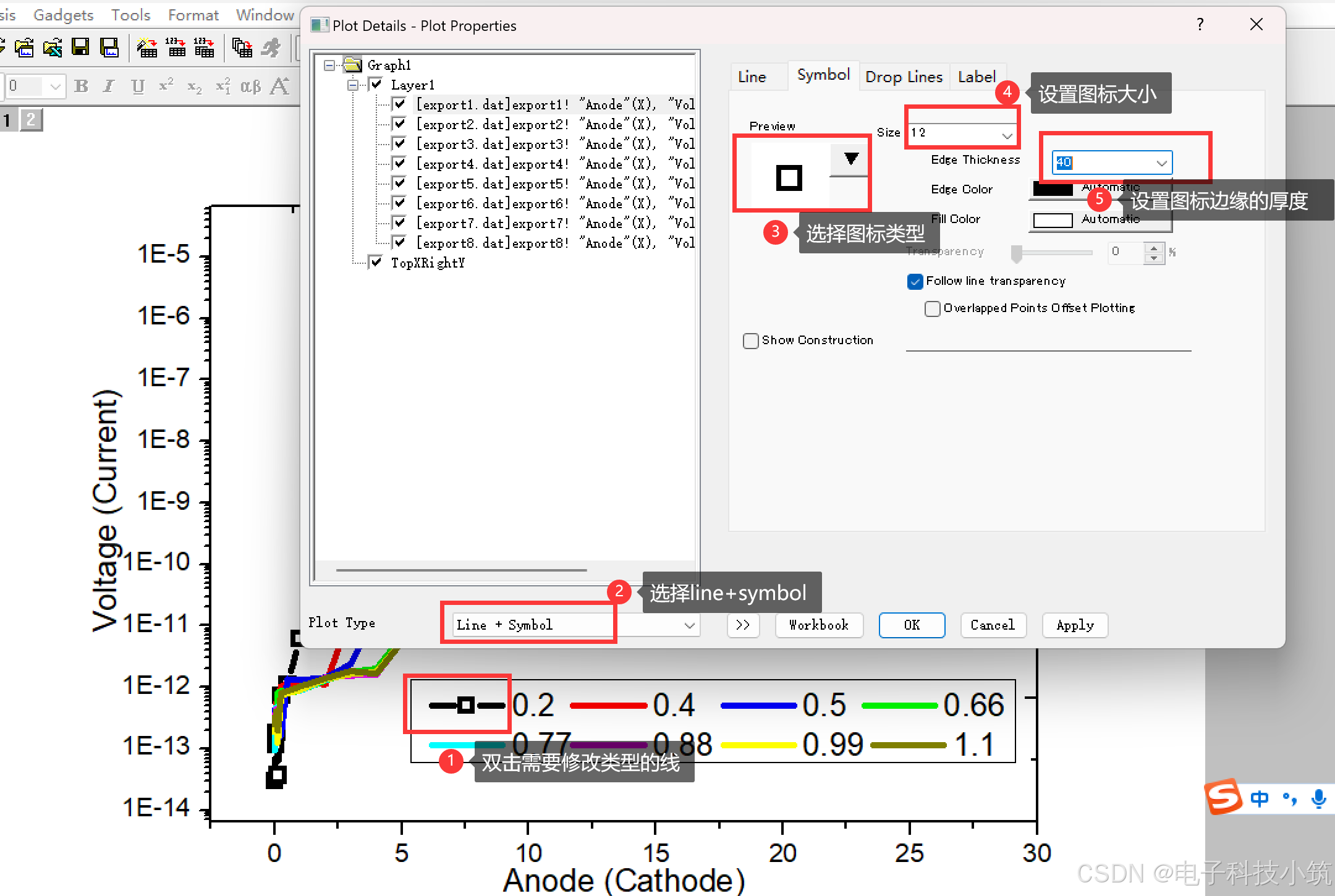Click the Batch Processing stacked-pages icon
The height and width of the screenshot is (896, 1335).
(x=242, y=47)
